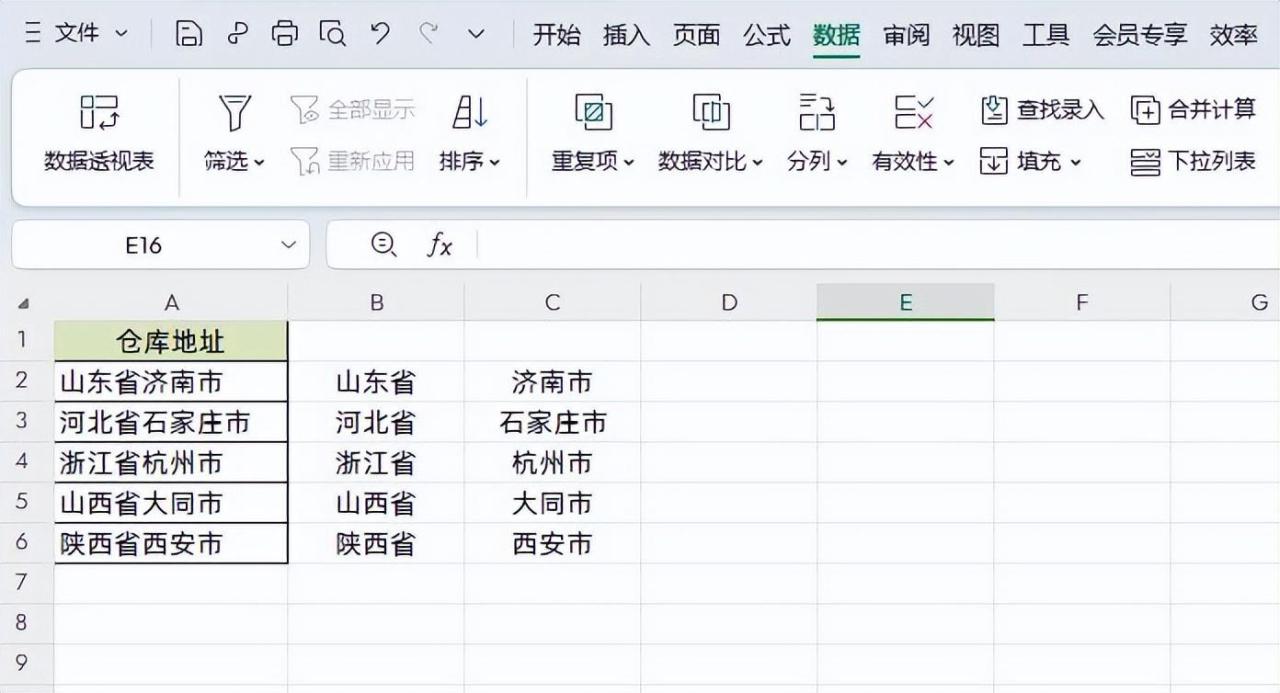This screenshot has width=1280, height=693.
Task: Click the Save icon in quick access toolbar
Action: coord(189,34)
